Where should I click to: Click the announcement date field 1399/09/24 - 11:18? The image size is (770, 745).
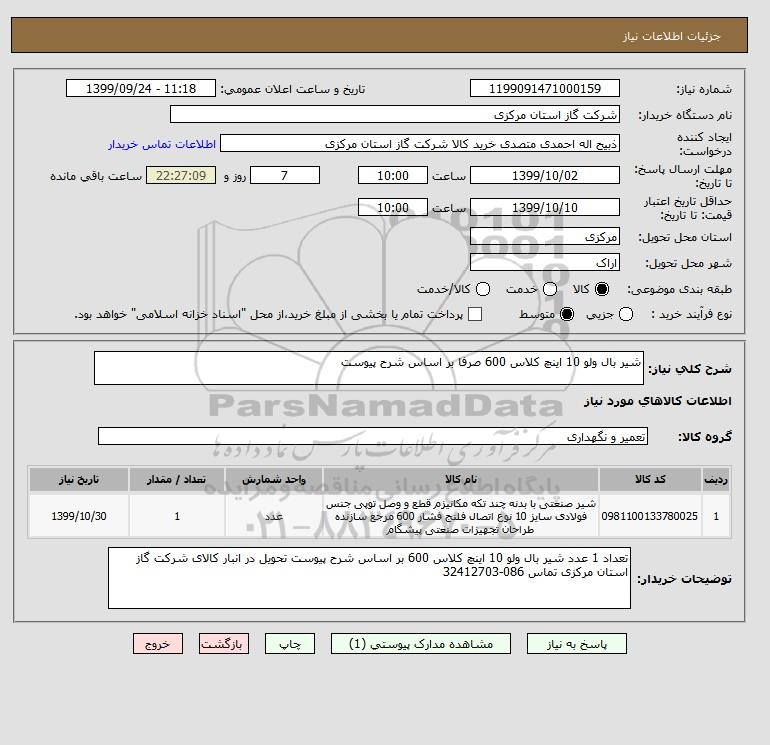coord(141,88)
